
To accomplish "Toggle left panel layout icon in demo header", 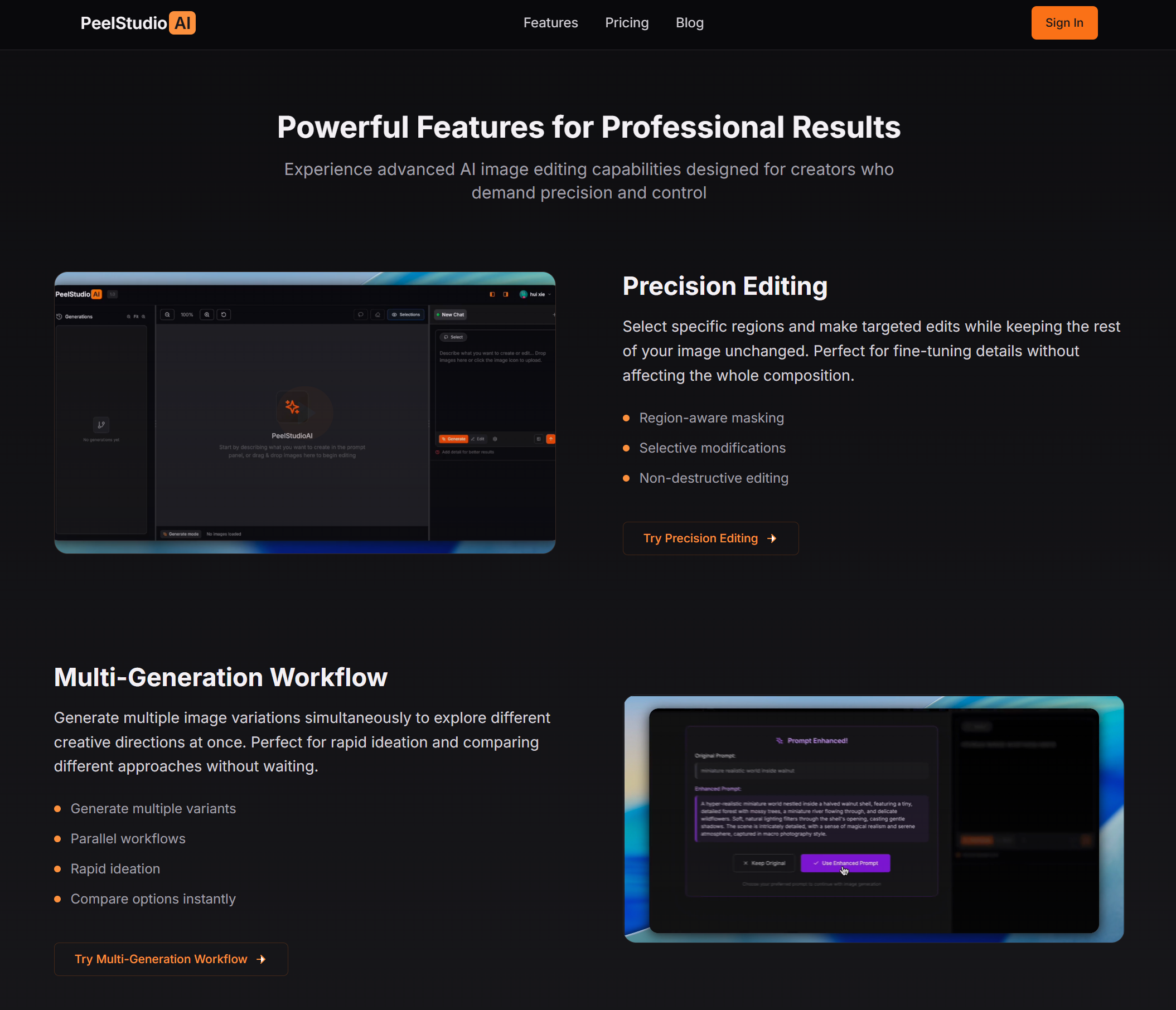I will coord(492,294).
